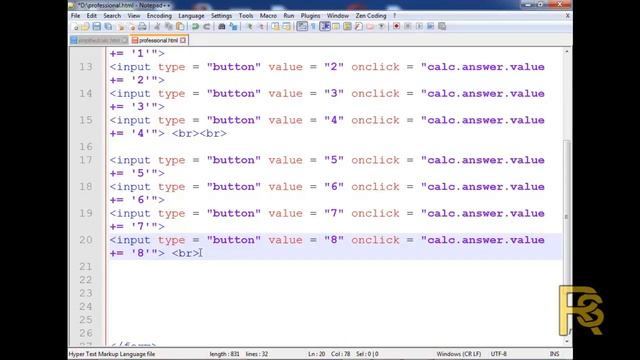Click the '<br><br>' tags on line 15
640x360 pixels.
coord(199,133)
